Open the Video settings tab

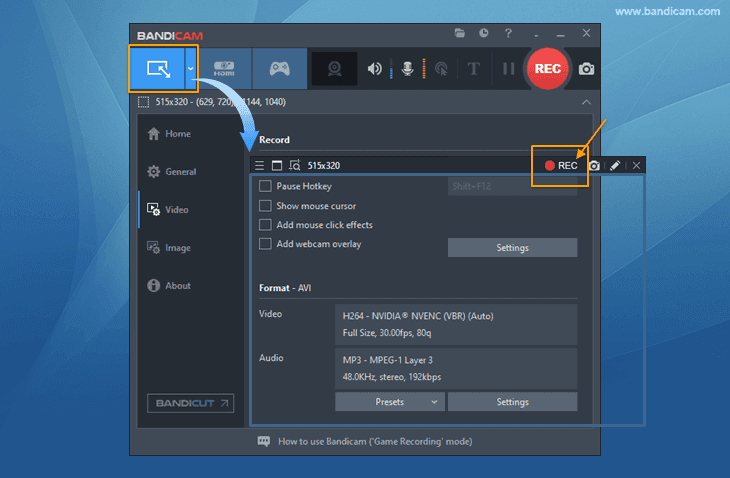pyautogui.click(x=177, y=210)
